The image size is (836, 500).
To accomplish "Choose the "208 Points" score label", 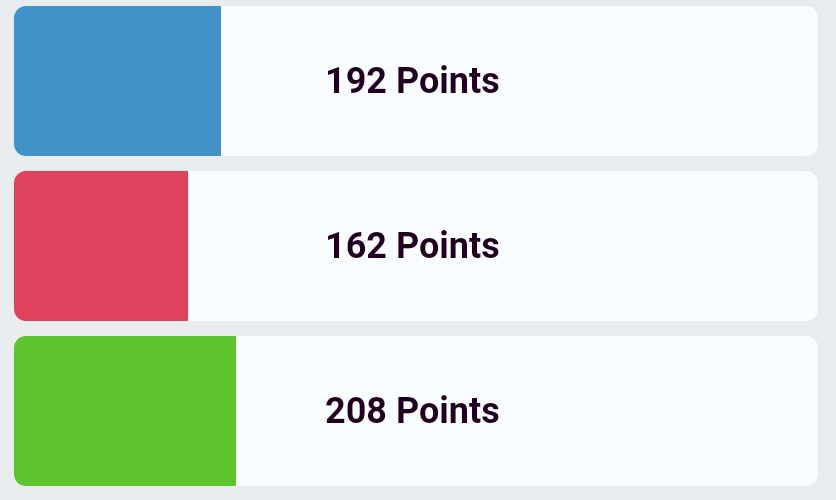I will pyautogui.click(x=412, y=411).
